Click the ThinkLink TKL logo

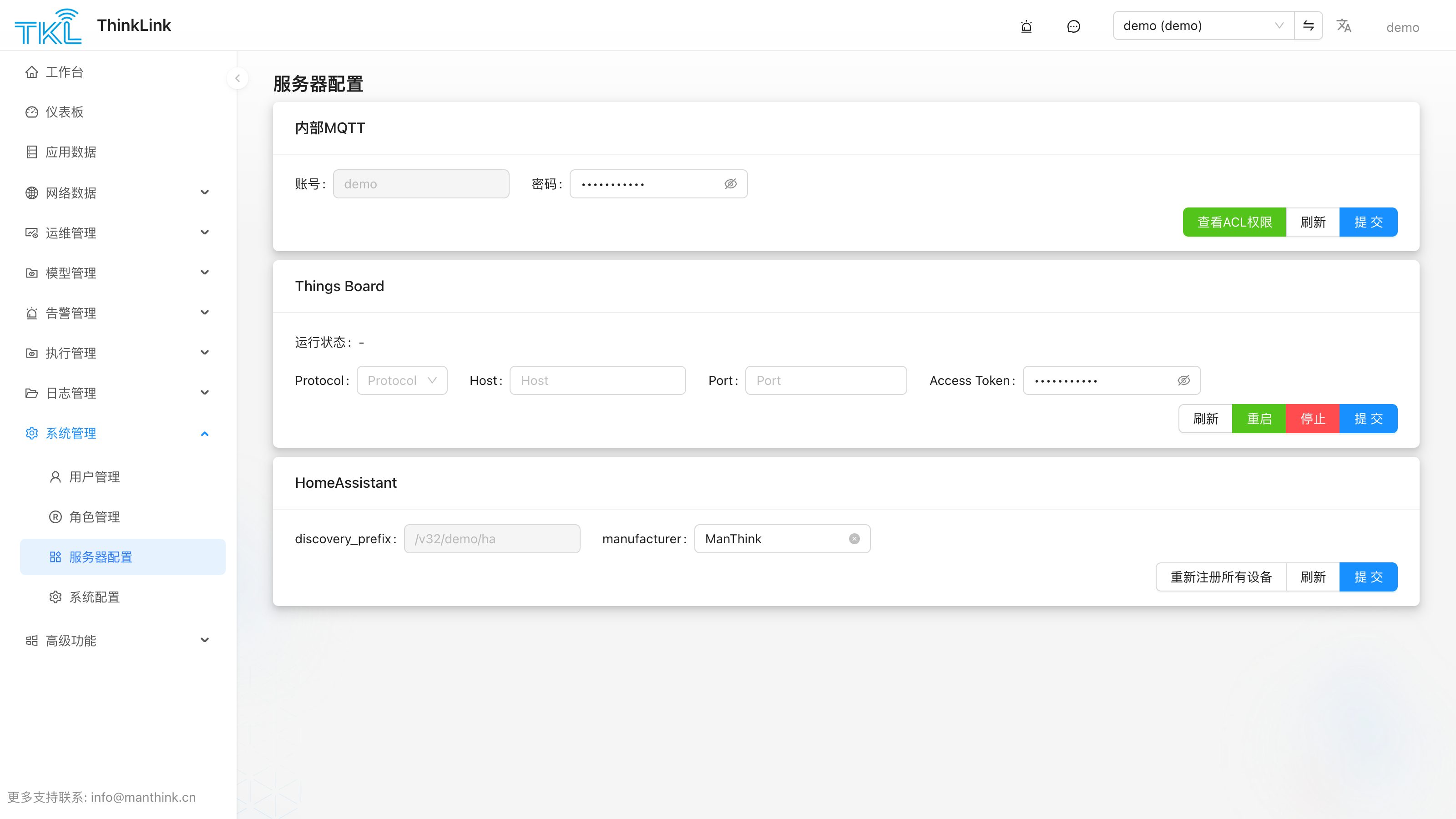coord(48,26)
